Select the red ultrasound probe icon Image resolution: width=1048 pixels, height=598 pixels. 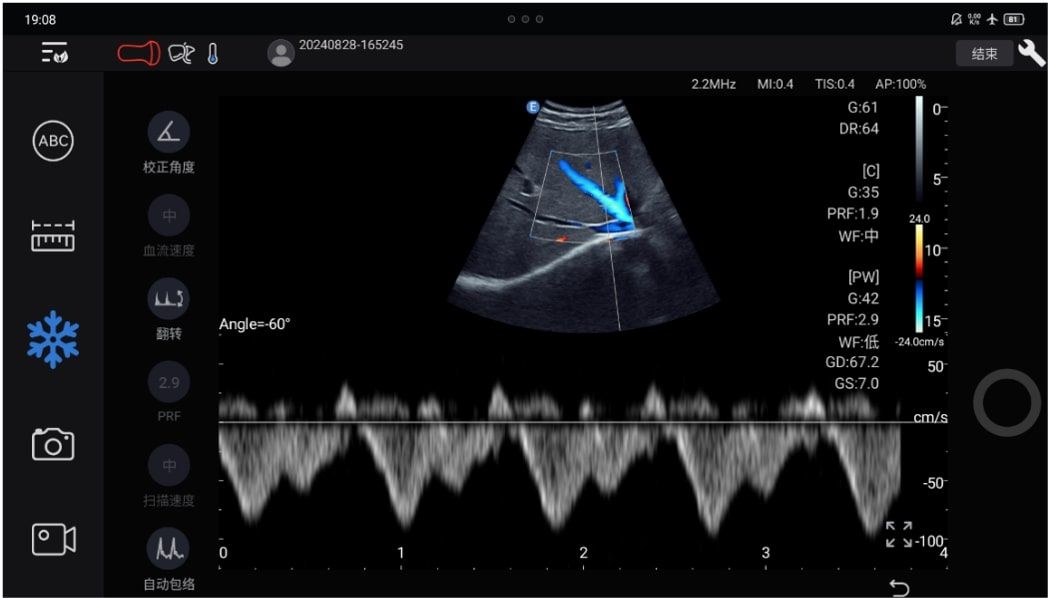[138, 53]
